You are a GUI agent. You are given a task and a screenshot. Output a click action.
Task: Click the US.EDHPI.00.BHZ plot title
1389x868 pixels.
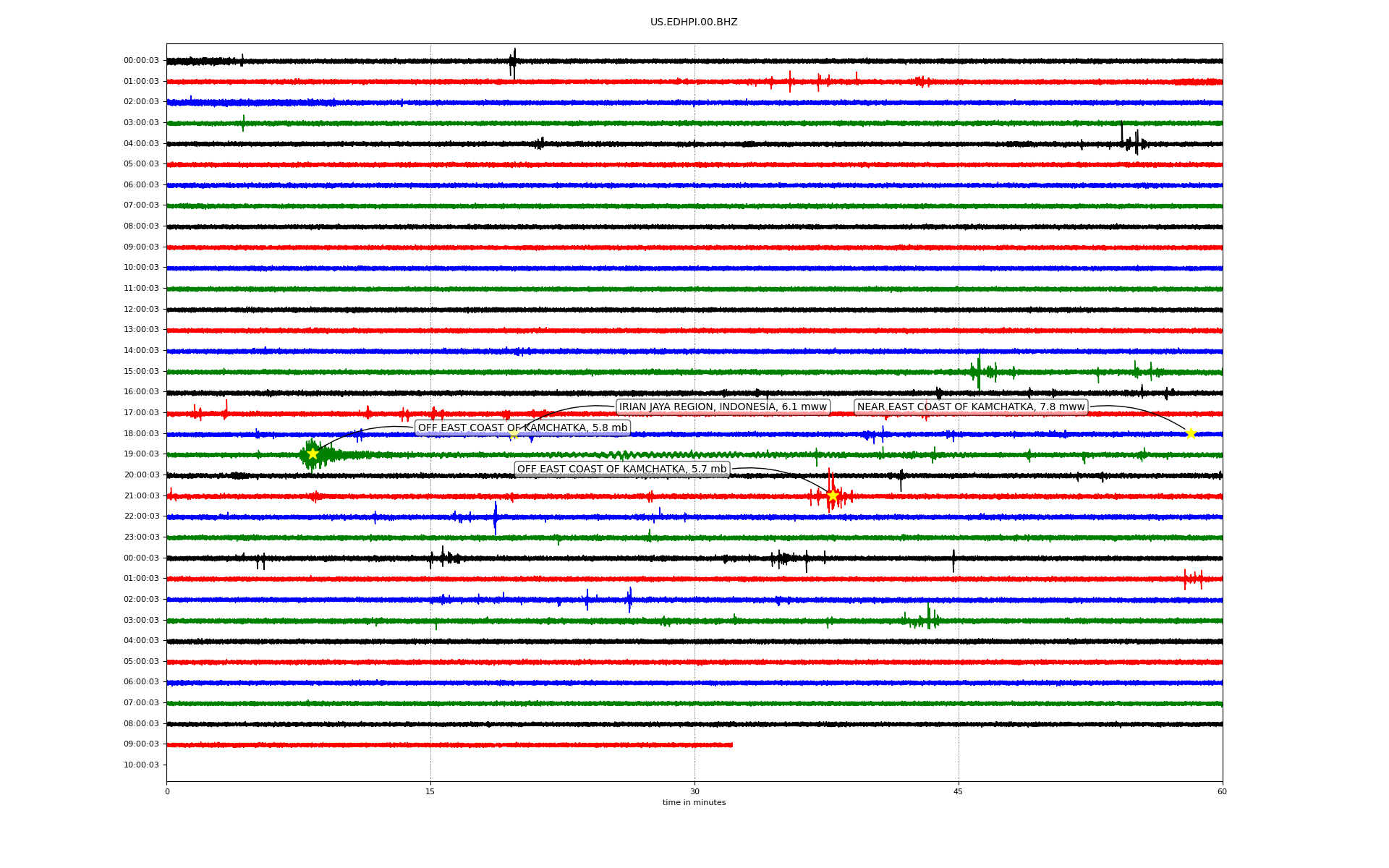click(x=694, y=22)
